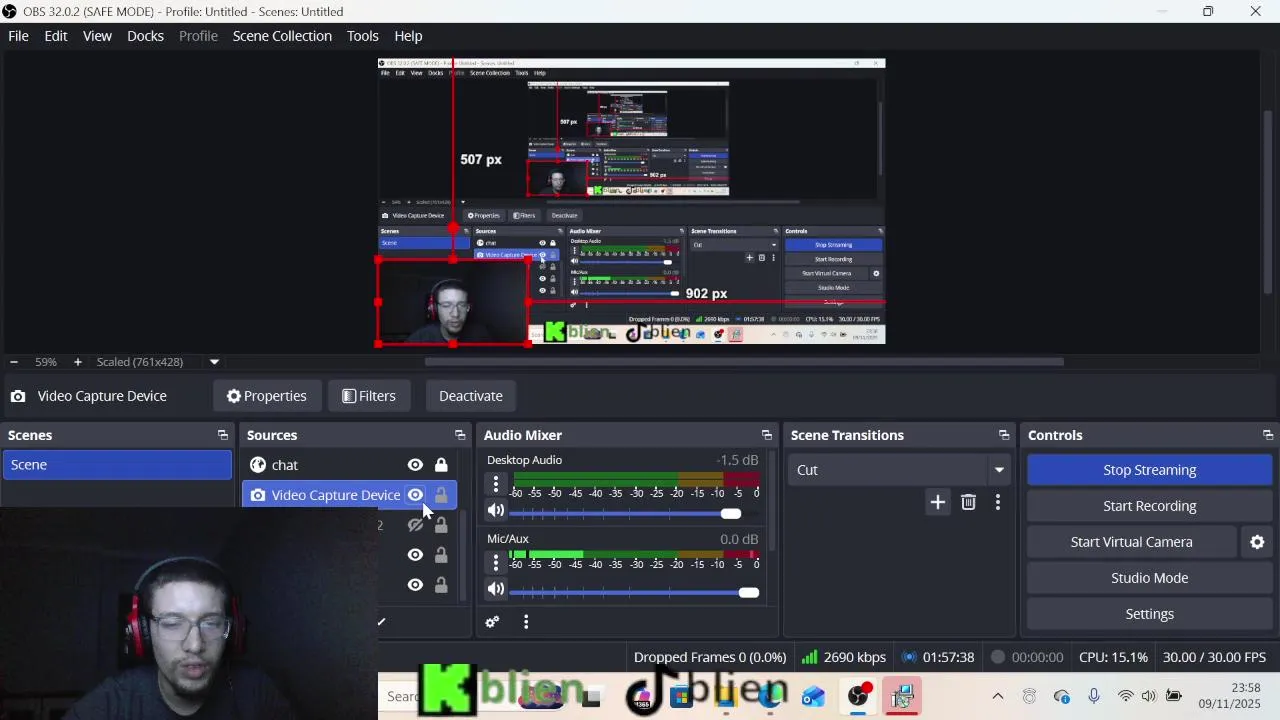Open Mic/Aux three-dot options
Viewport: 1280px width, 720px height.
tap(496, 563)
